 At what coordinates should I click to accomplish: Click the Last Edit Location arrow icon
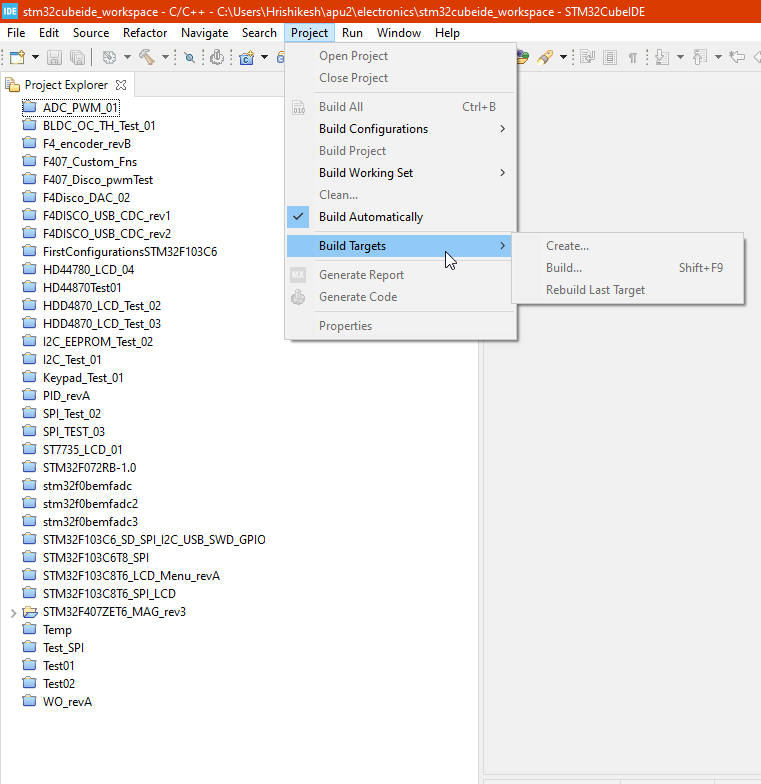[x=737, y=58]
